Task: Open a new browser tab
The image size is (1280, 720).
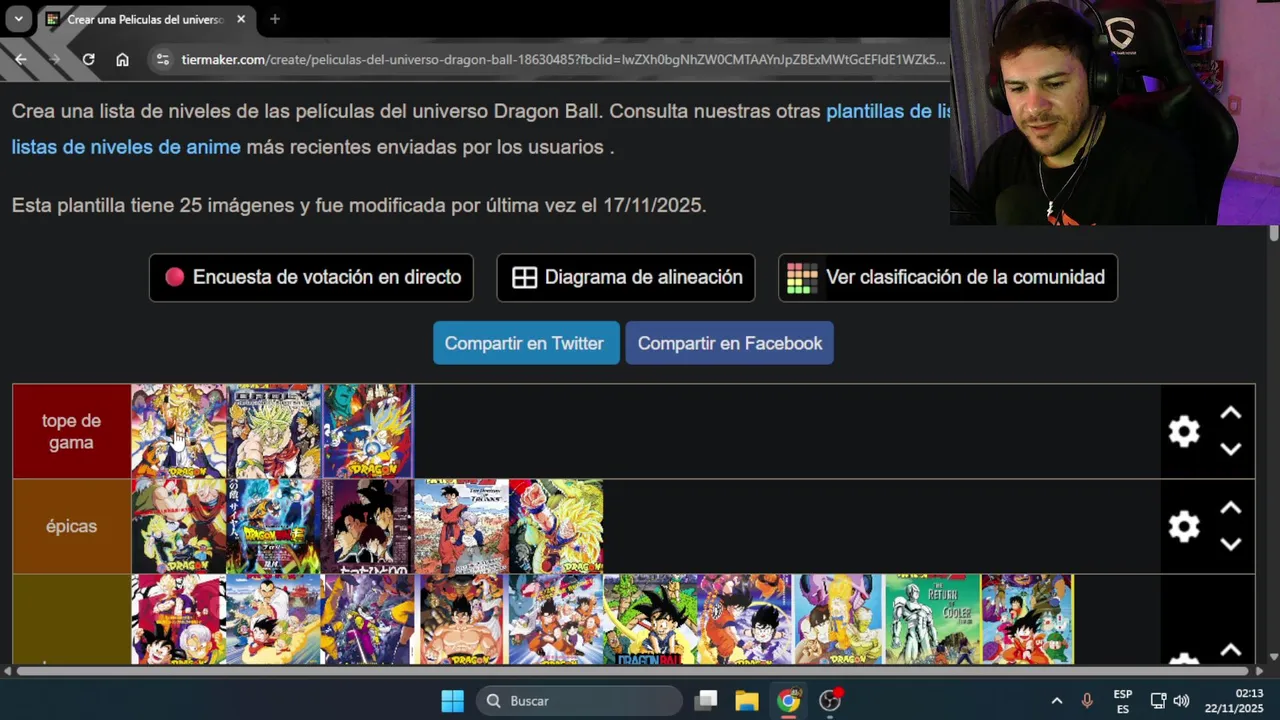Action: (x=274, y=19)
